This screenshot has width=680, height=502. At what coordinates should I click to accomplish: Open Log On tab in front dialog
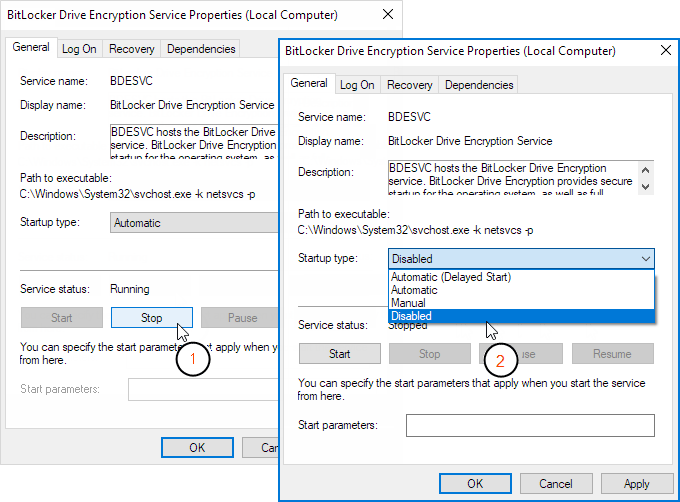357,85
